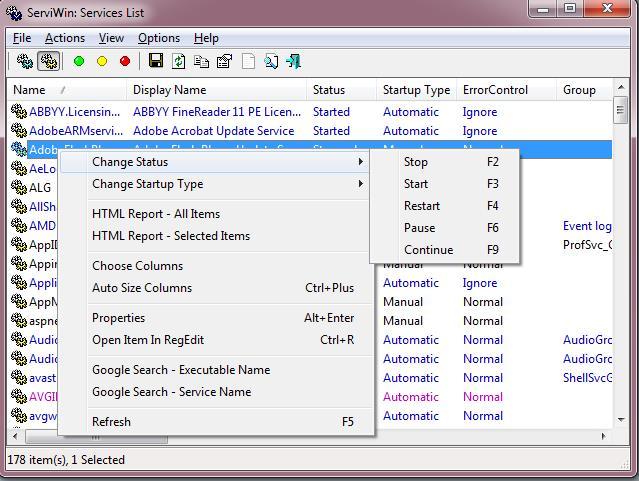Image resolution: width=639 pixels, height=481 pixels.
Task: Click the properties toolbar icon
Action: click(x=225, y=62)
